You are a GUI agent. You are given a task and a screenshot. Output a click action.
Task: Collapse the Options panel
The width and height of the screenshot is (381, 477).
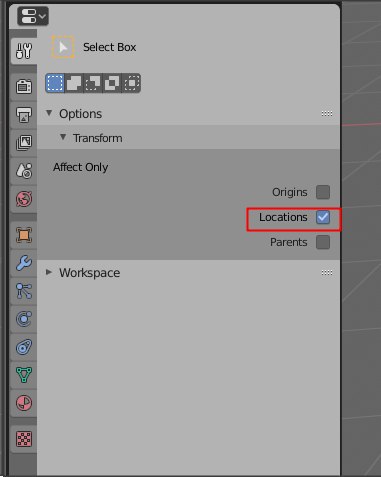tap(49, 113)
